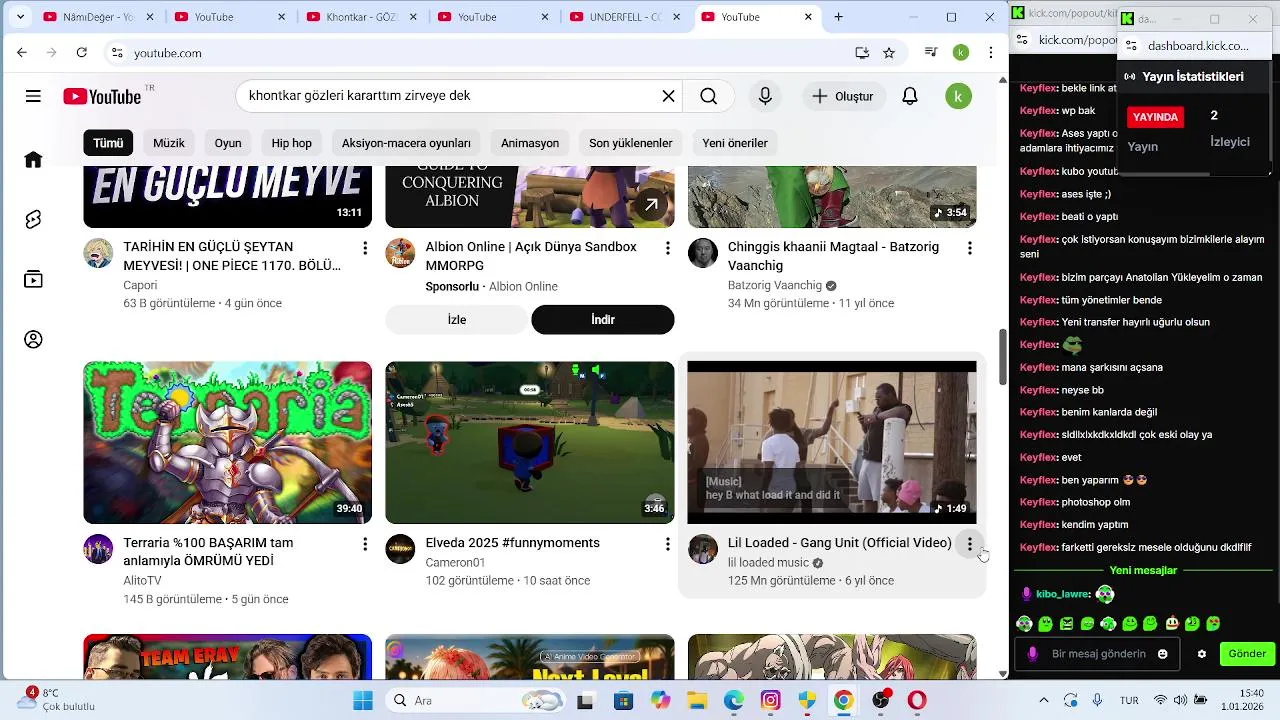Switch to the UNDERFELL tab

coord(624,17)
